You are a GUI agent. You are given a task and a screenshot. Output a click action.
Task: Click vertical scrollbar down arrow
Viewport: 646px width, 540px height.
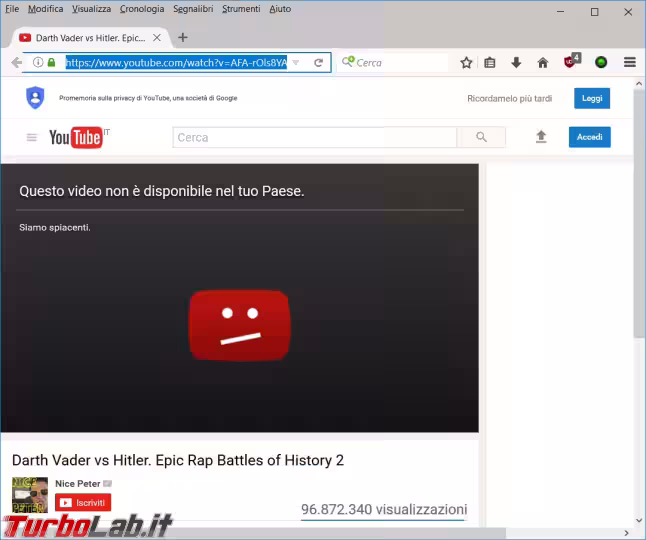pos(639,521)
